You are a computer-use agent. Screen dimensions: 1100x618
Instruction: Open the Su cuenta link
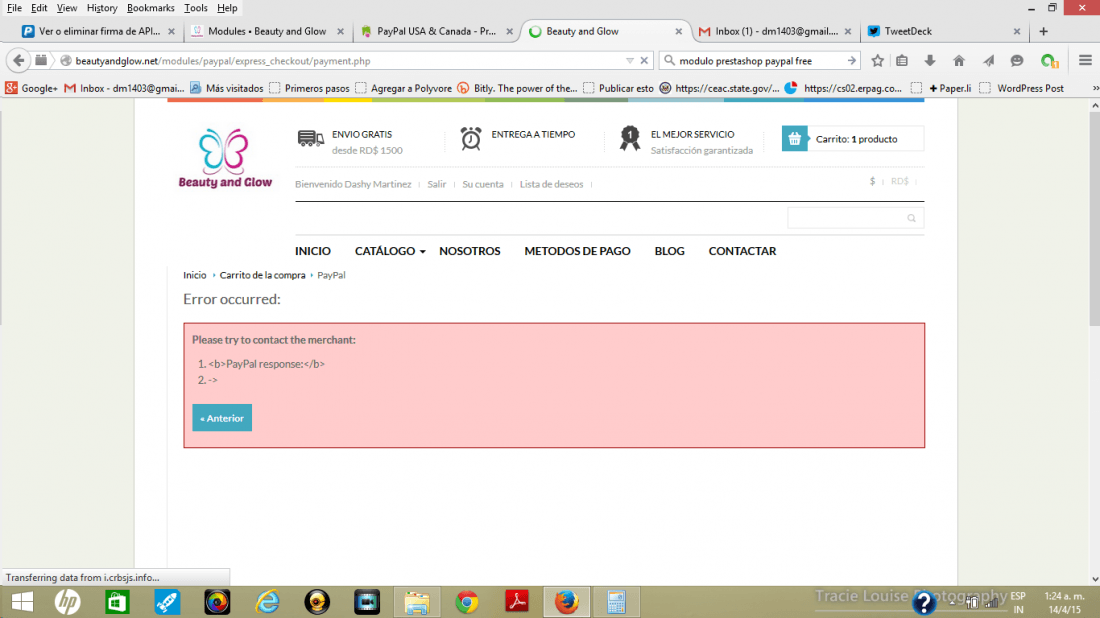(483, 184)
